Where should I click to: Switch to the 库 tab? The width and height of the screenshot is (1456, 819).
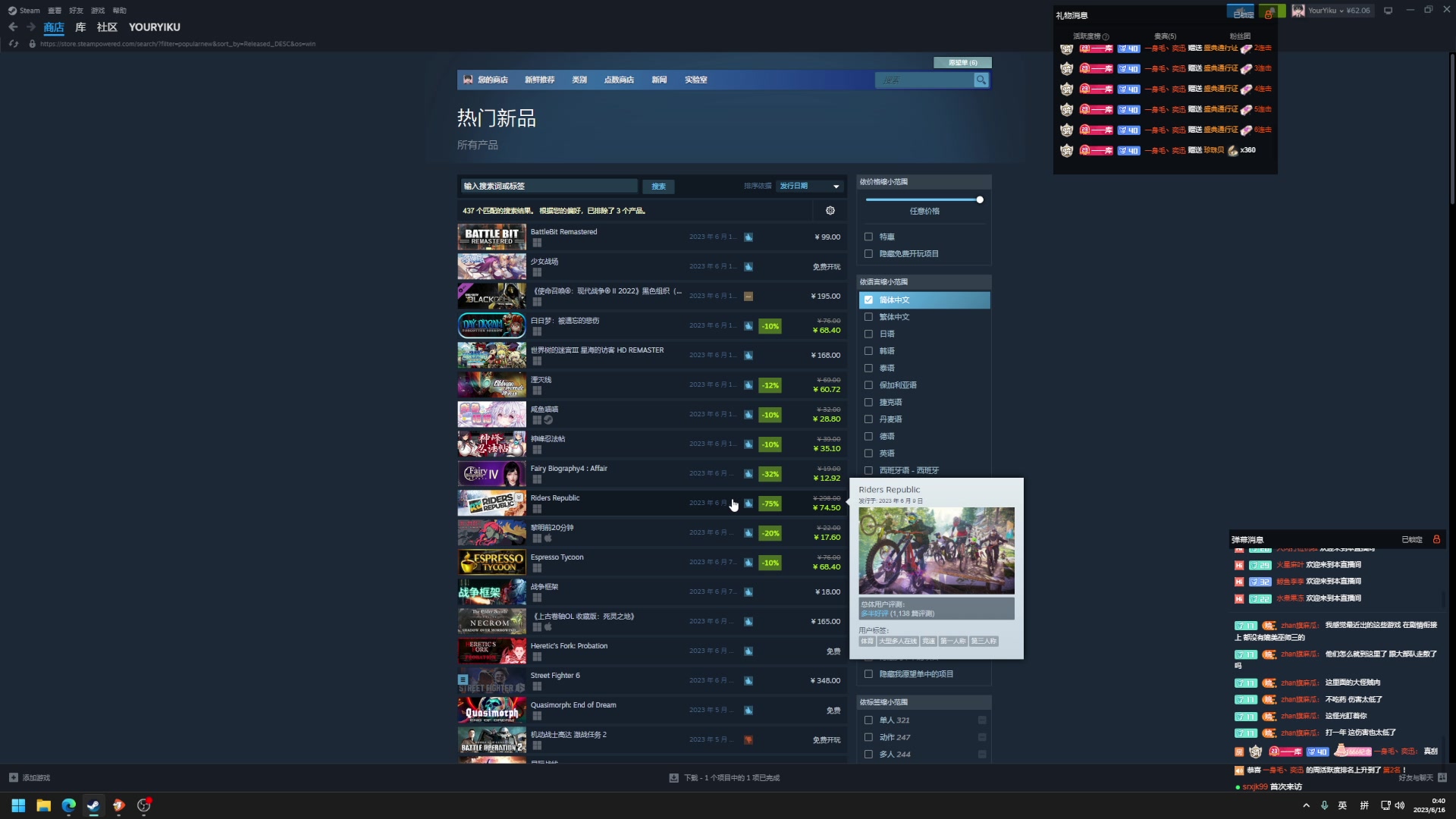[80, 27]
